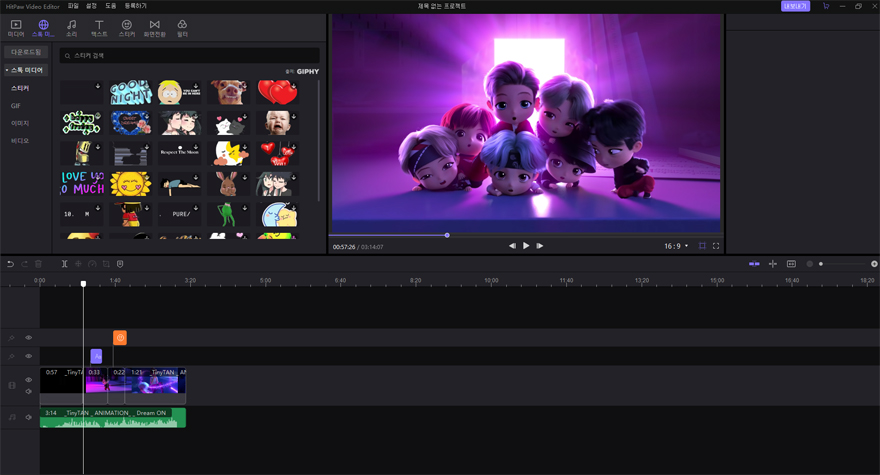Toggle eye visibility on the text track
The height and width of the screenshot is (475, 880).
tap(29, 357)
